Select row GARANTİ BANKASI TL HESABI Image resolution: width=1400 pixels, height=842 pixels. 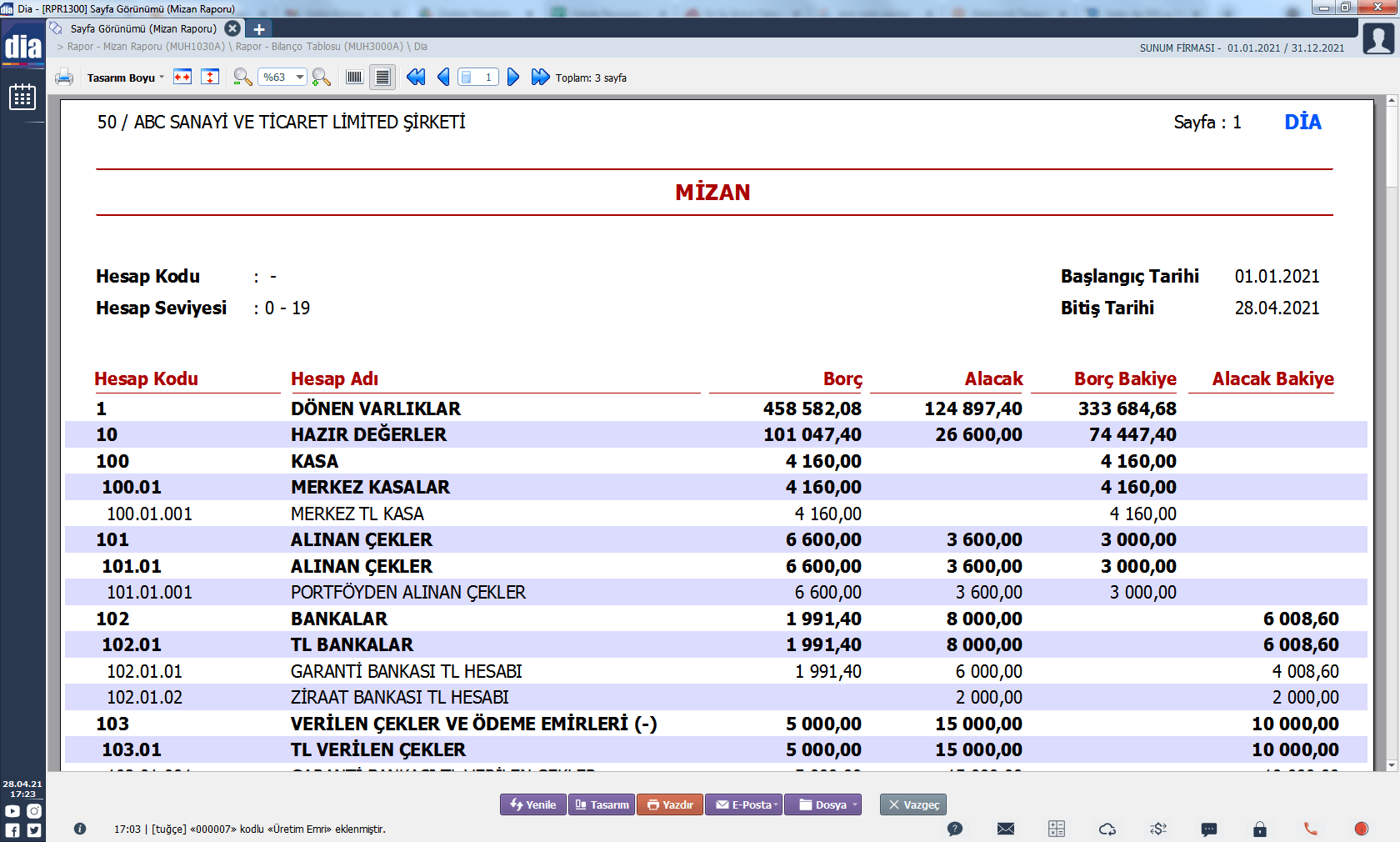point(716,671)
